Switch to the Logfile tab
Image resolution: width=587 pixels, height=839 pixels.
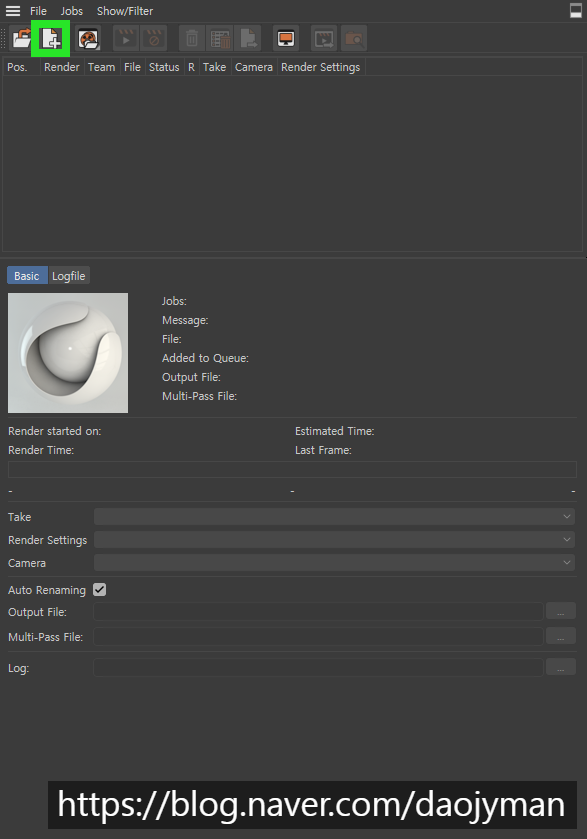[68, 276]
